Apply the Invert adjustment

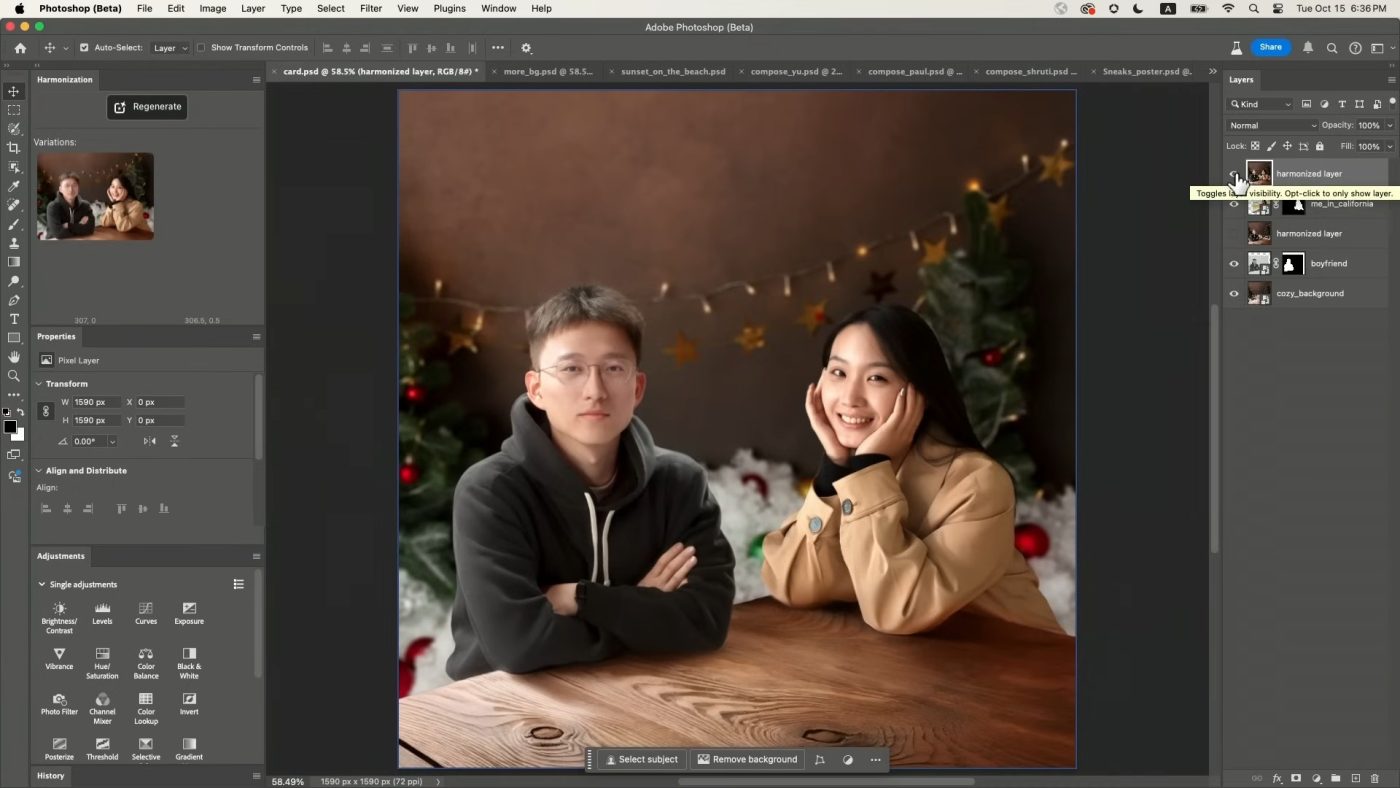(189, 704)
